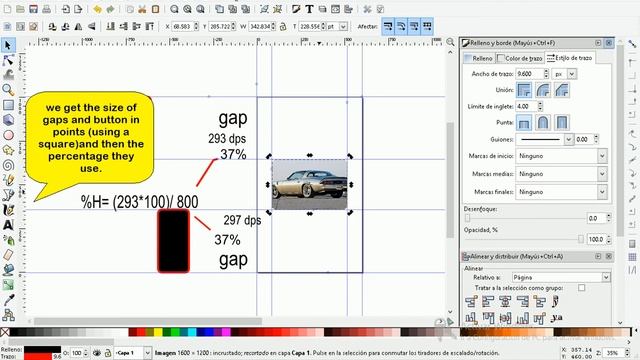
Task: Click the car image on canvas
Action: [309, 184]
